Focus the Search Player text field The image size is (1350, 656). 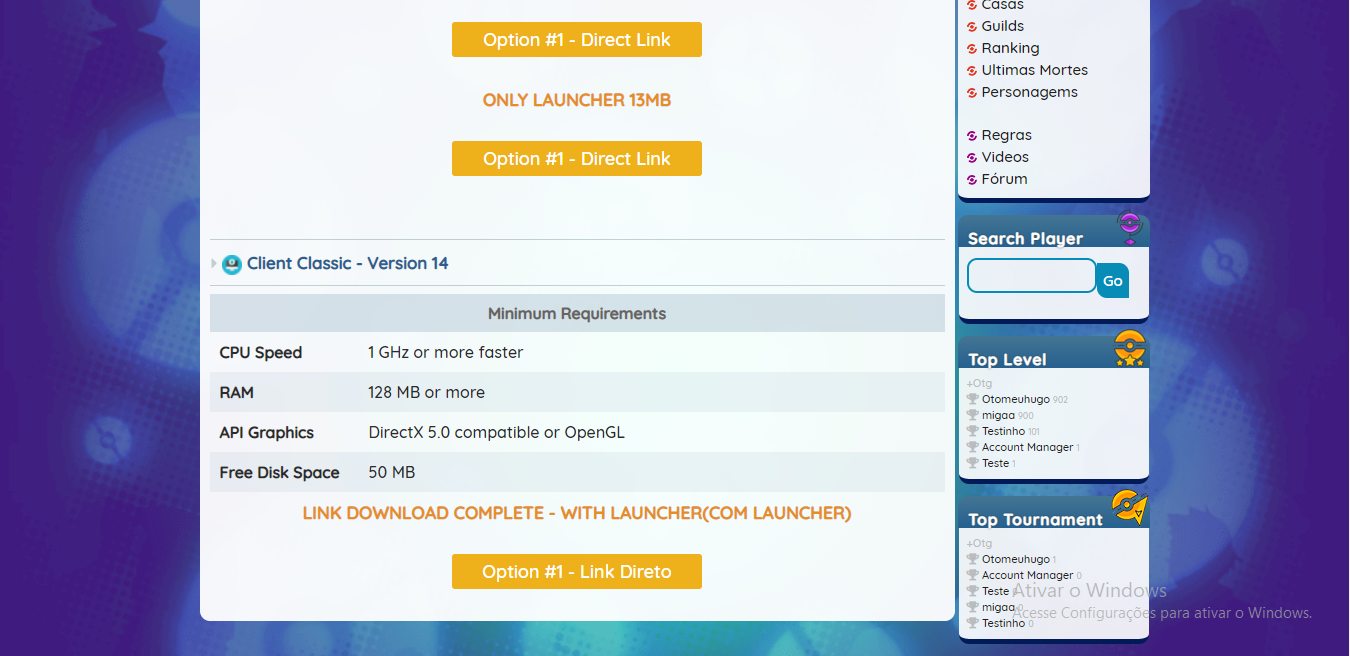(1031, 276)
